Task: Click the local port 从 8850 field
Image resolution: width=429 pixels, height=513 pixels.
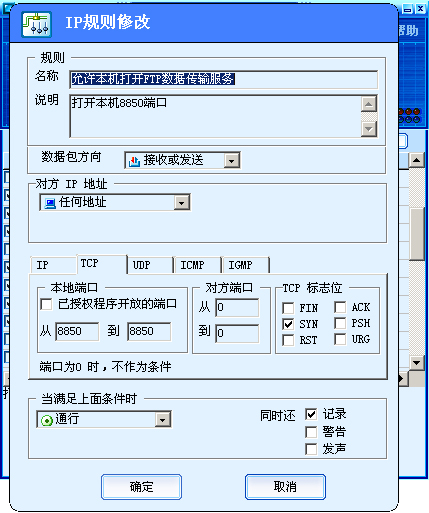Action: point(77,331)
